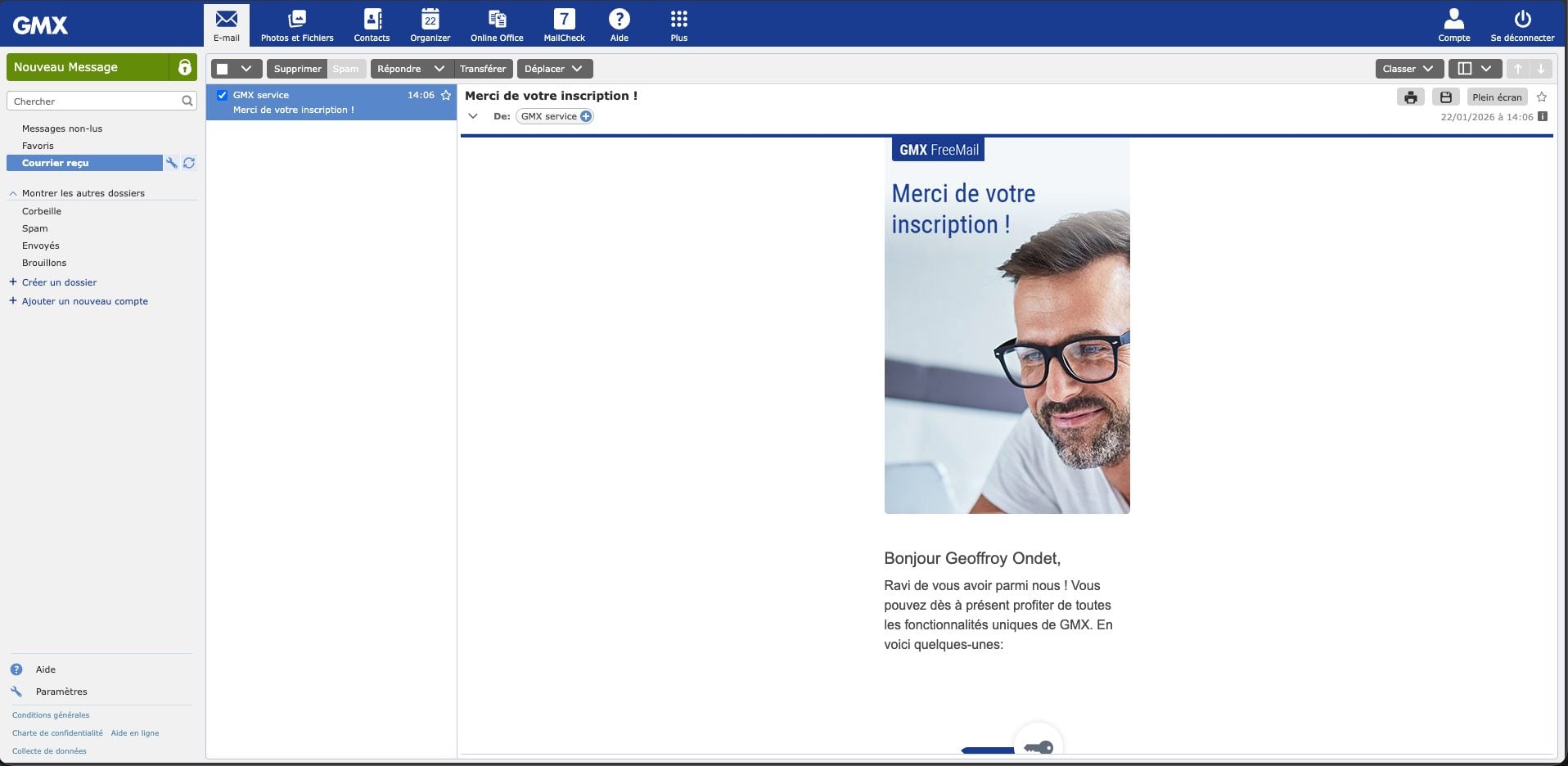
Task: Refresh the Courrier reçu folder
Action: click(x=189, y=163)
